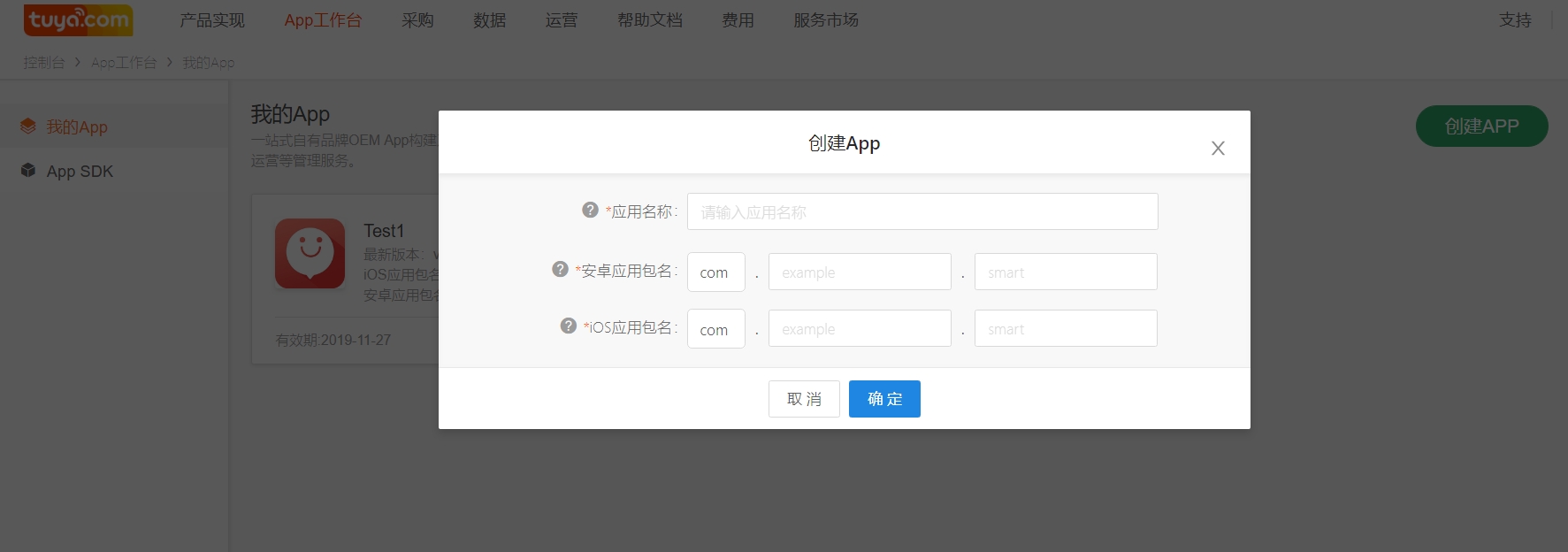Close the 创建App dialog with X

[x=1218, y=149]
